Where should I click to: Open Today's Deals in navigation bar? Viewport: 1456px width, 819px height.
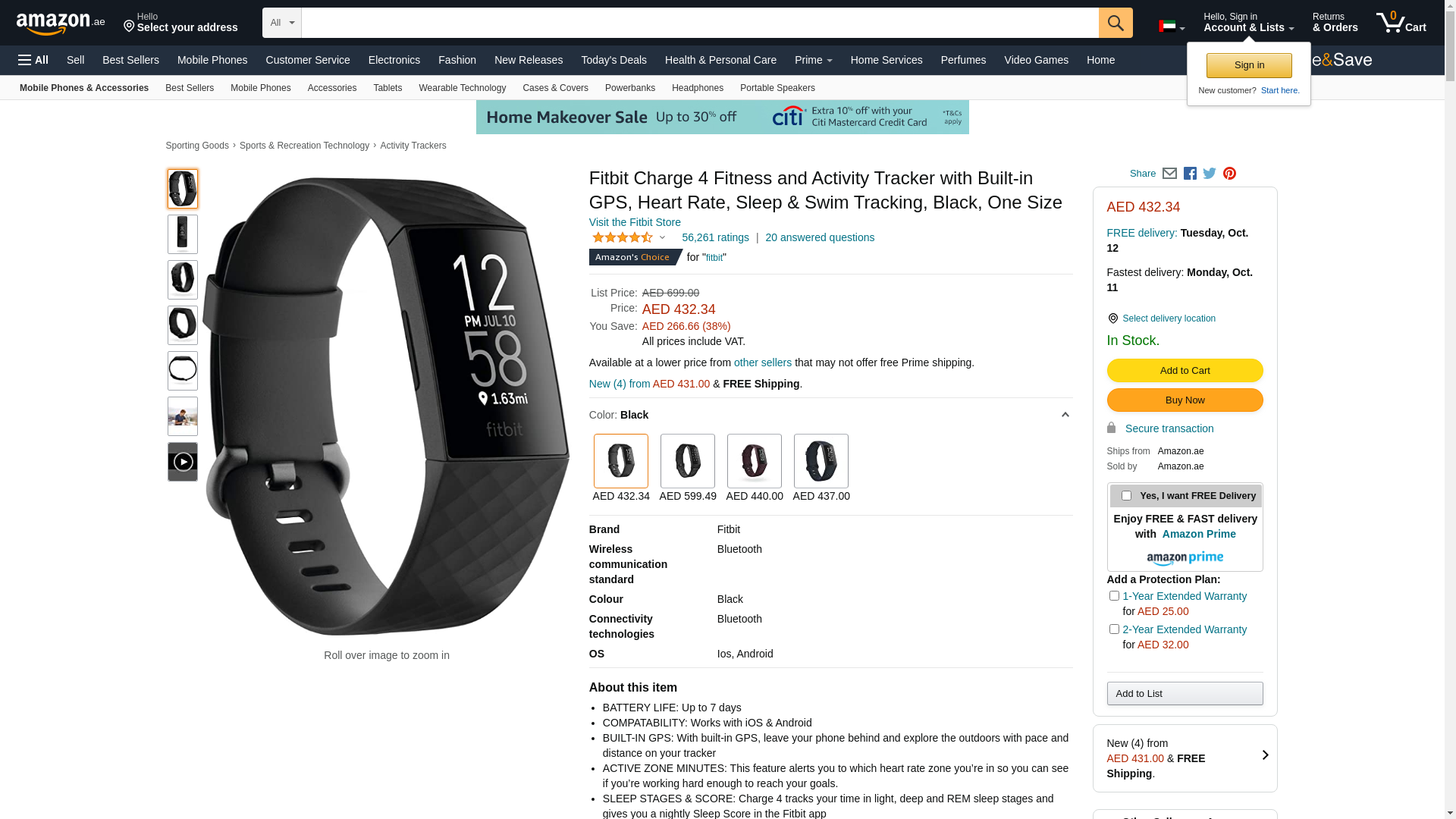pos(613,60)
